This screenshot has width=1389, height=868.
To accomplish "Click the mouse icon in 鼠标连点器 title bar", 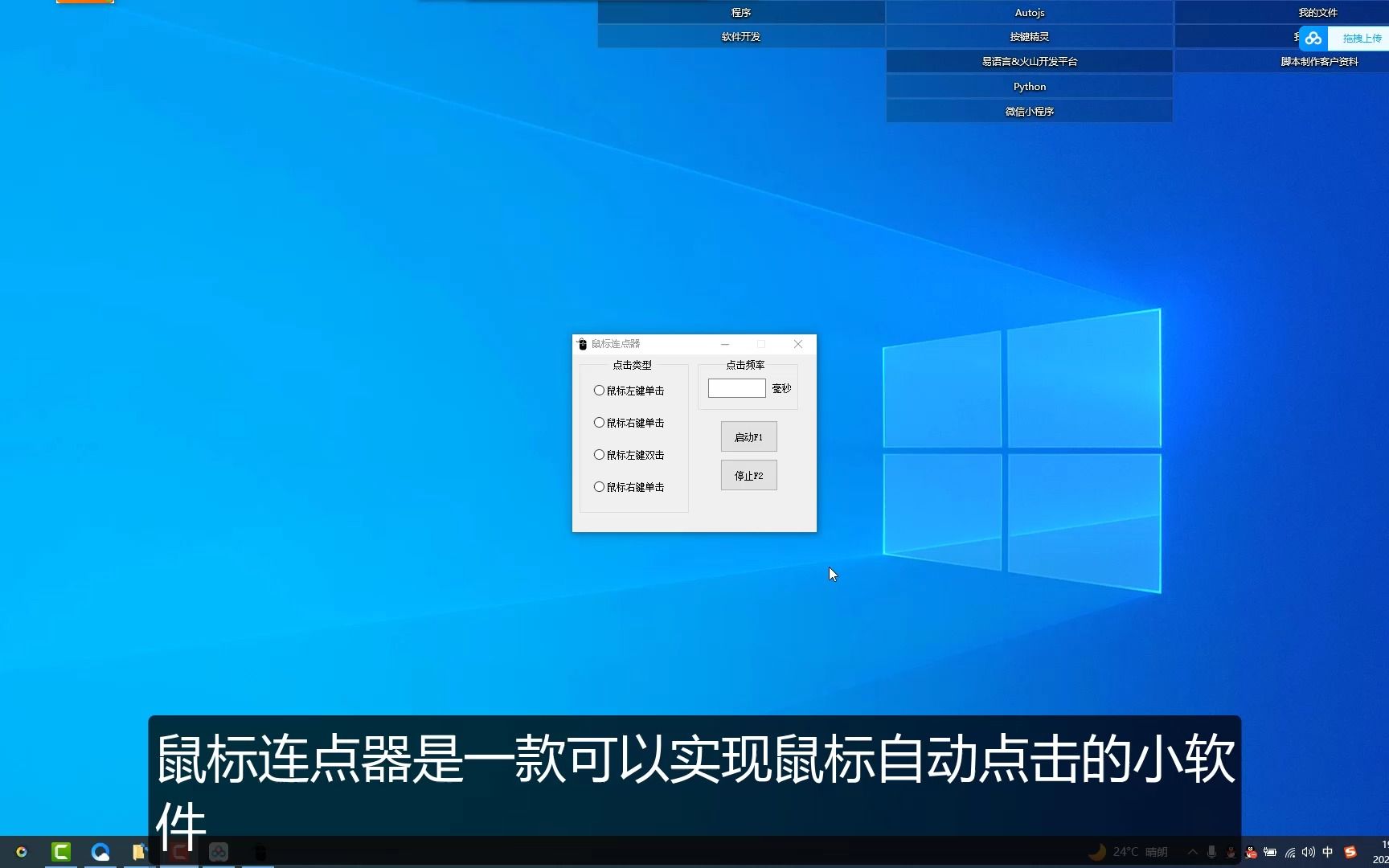I will pyautogui.click(x=583, y=344).
